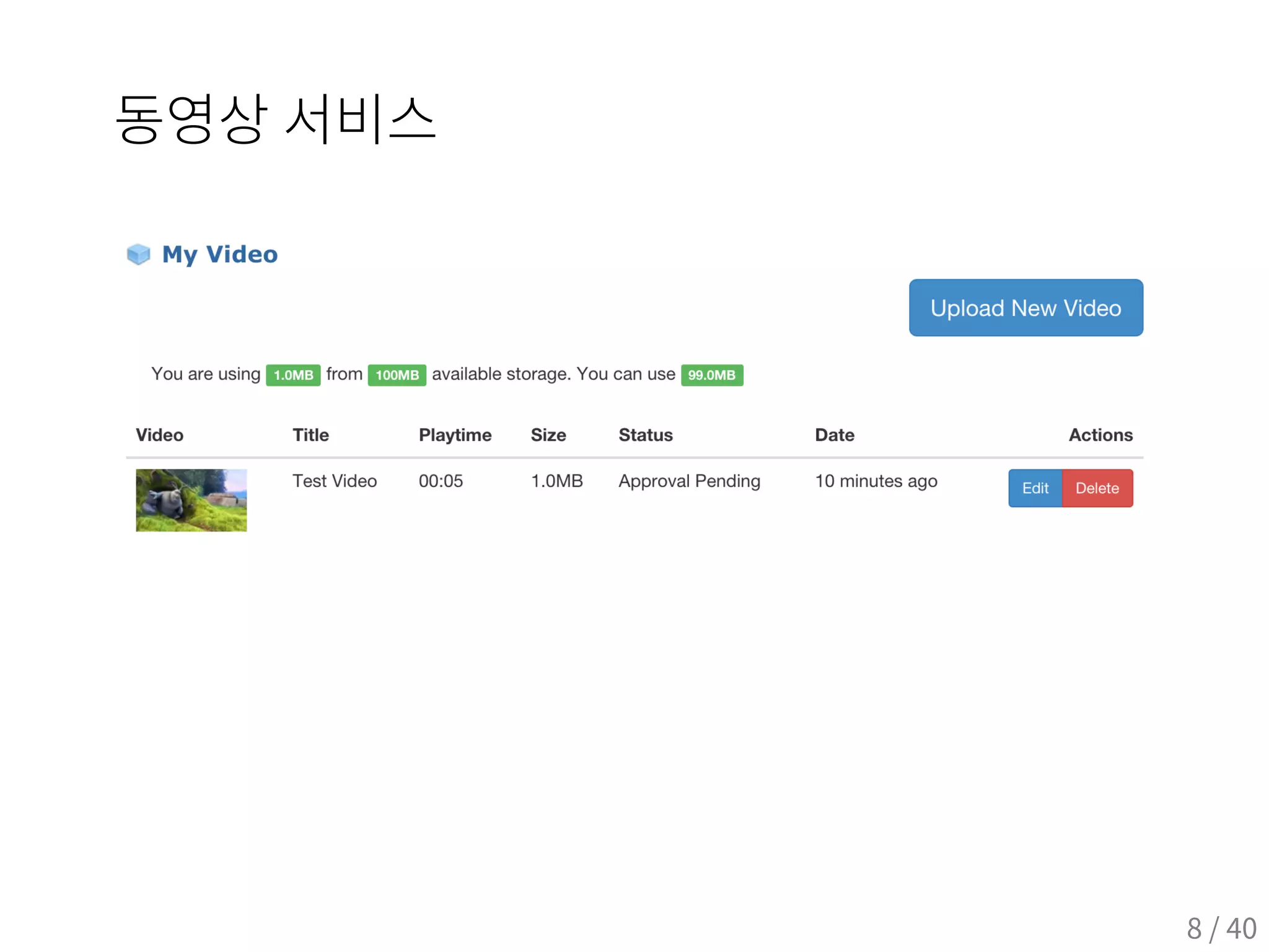Screen dimensions: 1269x952
Task: Click the 10 minutes ago date
Action: tap(876, 481)
